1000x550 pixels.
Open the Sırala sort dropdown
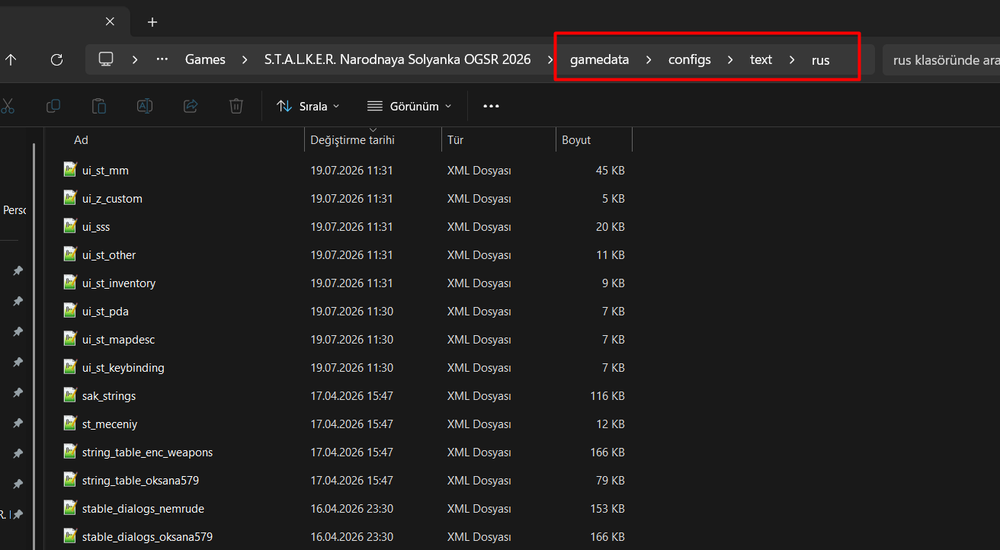point(308,106)
